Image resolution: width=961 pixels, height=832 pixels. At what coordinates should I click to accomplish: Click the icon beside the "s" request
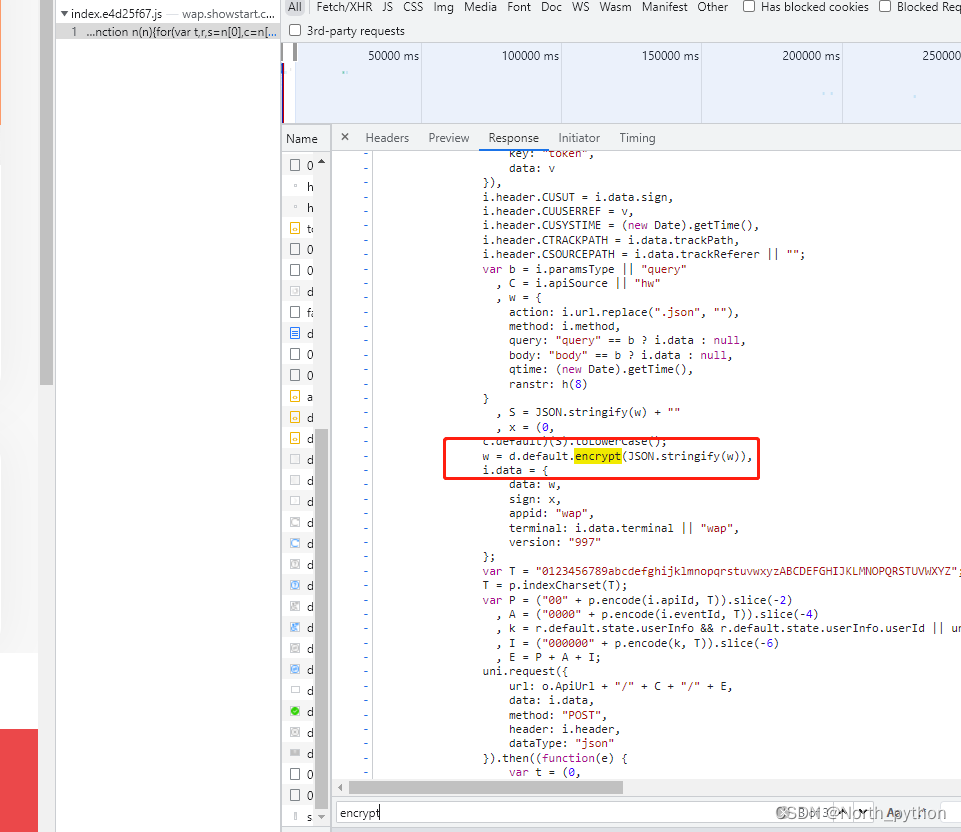click(x=295, y=816)
